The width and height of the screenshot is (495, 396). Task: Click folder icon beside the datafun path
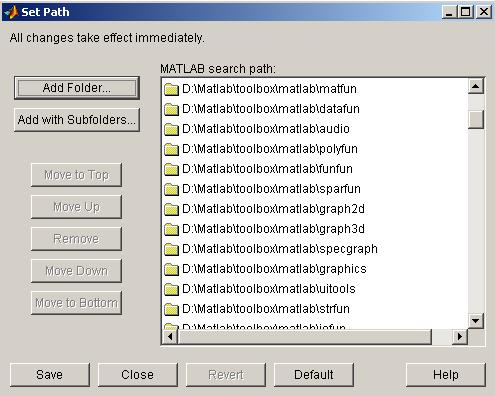171,109
